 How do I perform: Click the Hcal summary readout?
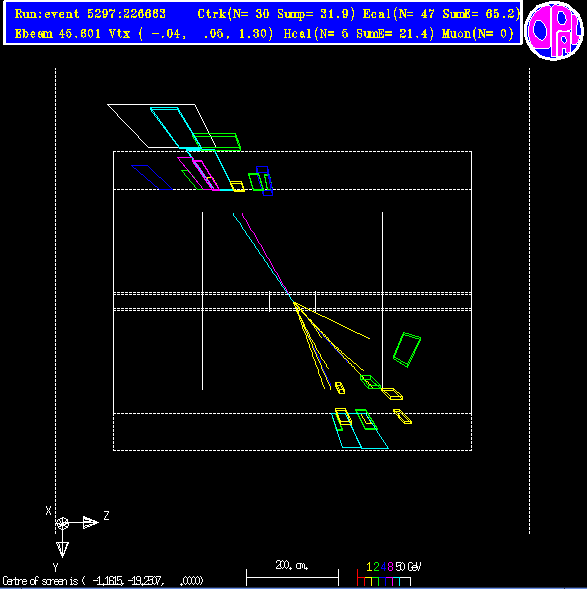pyautogui.click(x=359, y=34)
